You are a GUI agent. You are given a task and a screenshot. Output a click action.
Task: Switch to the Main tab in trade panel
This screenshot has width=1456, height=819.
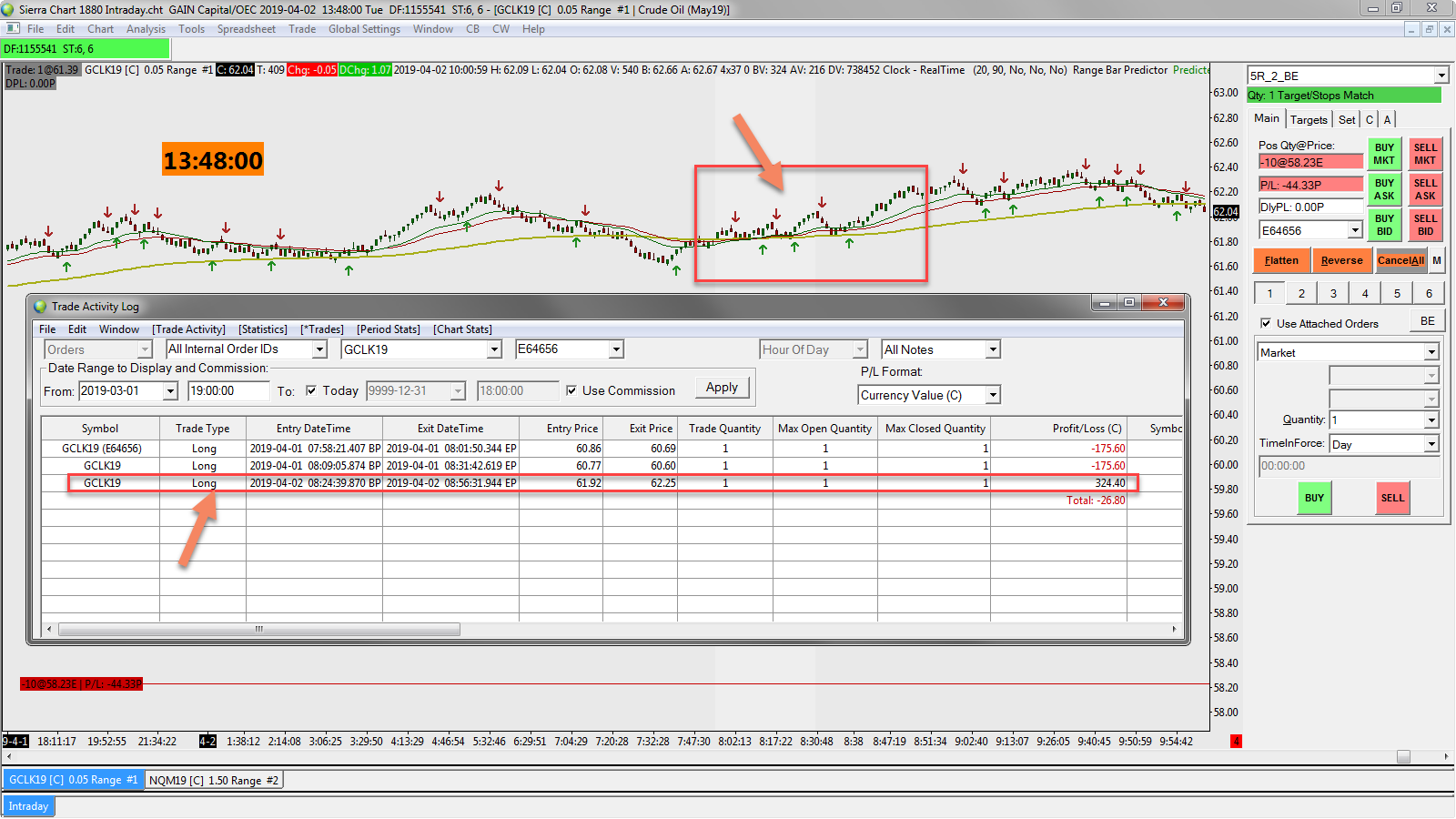click(1266, 118)
